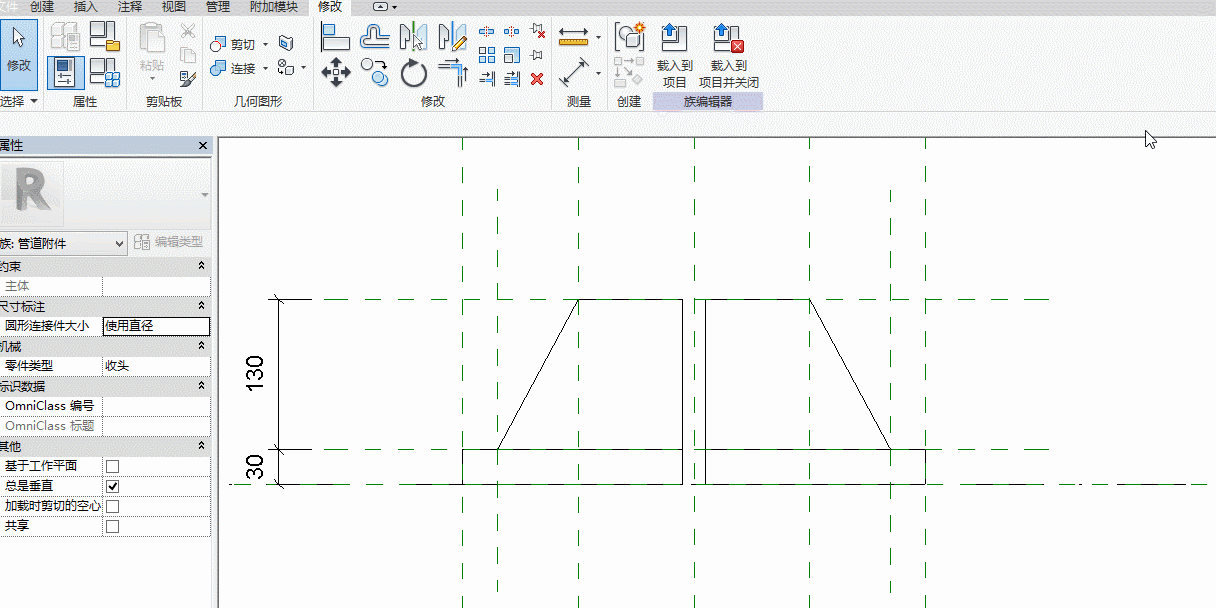Image resolution: width=1216 pixels, height=608 pixels.
Task: Choose the Offset tool
Action: (x=375, y=38)
